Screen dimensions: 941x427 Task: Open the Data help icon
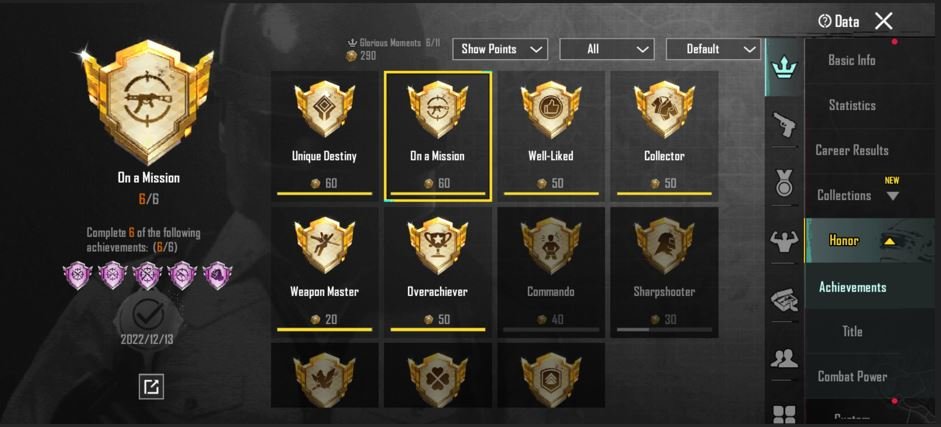point(825,22)
